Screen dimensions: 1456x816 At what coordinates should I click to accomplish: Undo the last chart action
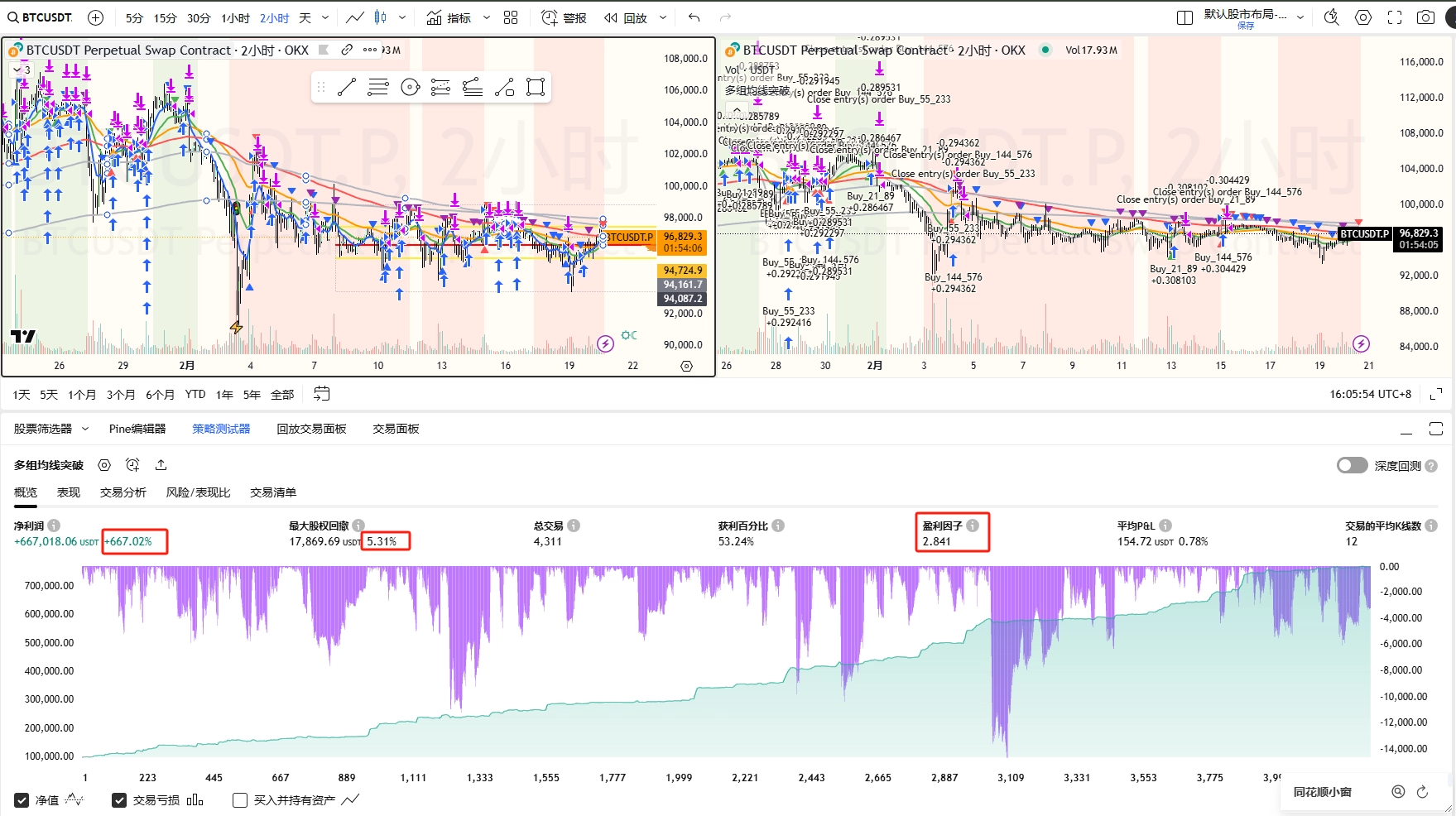click(694, 17)
